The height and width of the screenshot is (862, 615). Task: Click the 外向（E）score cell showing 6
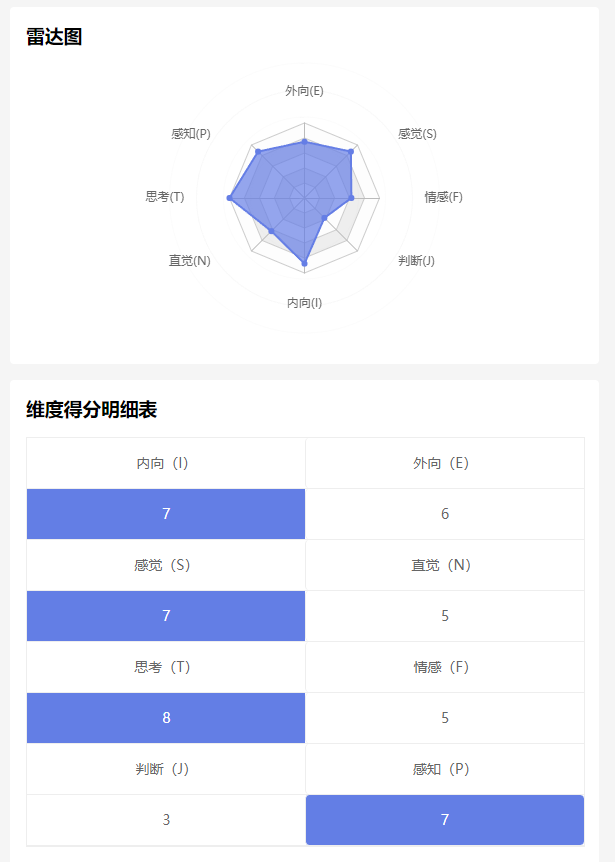pos(445,514)
